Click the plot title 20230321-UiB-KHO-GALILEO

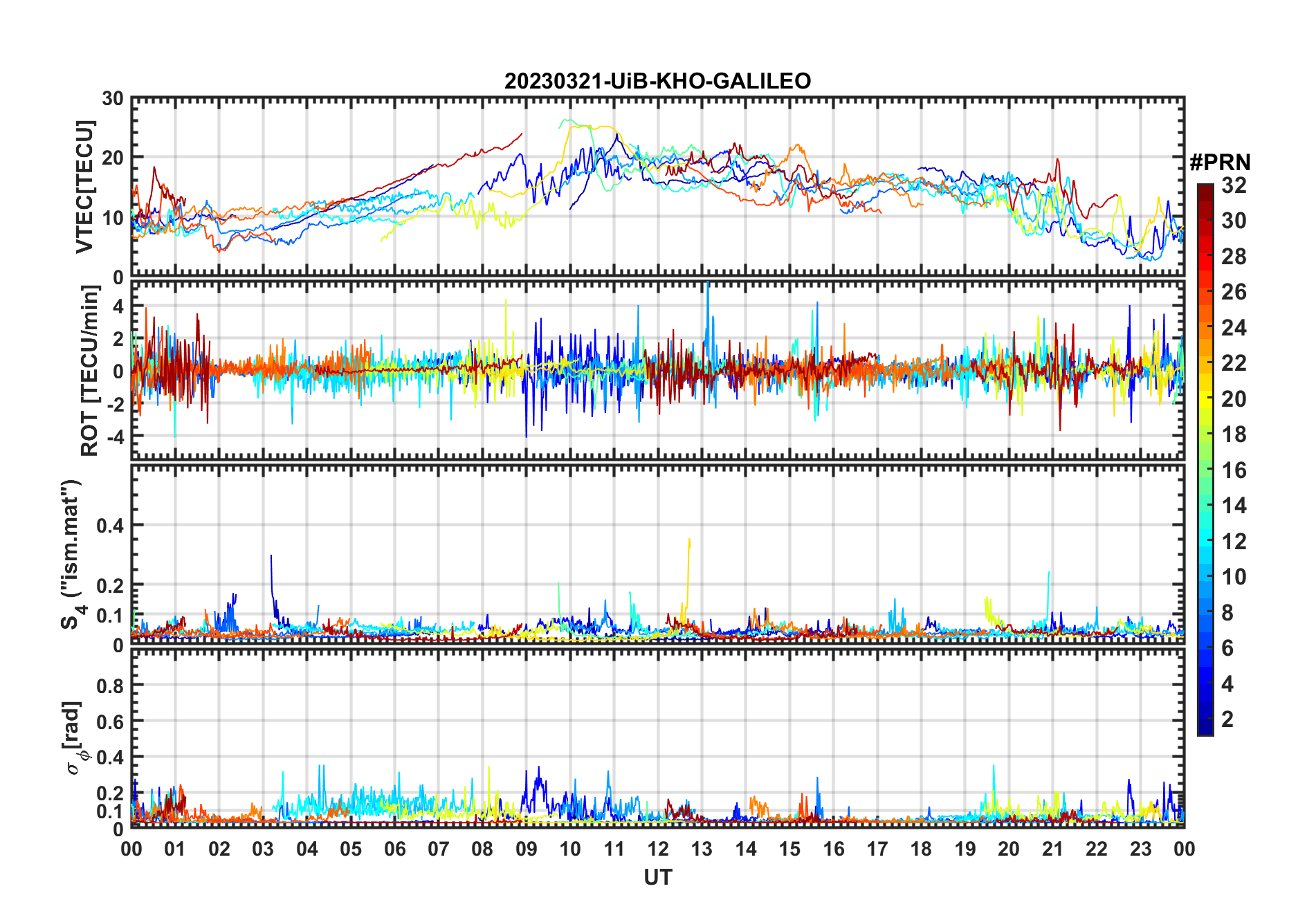pyautogui.click(x=657, y=82)
